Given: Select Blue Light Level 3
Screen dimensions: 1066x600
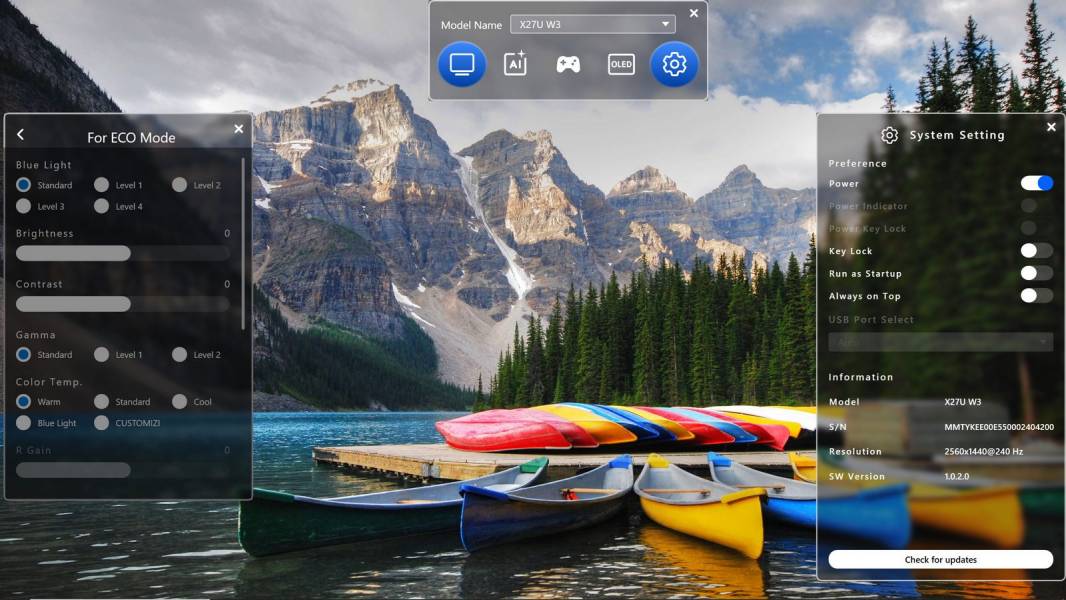Looking at the screenshot, I should (23, 206).
